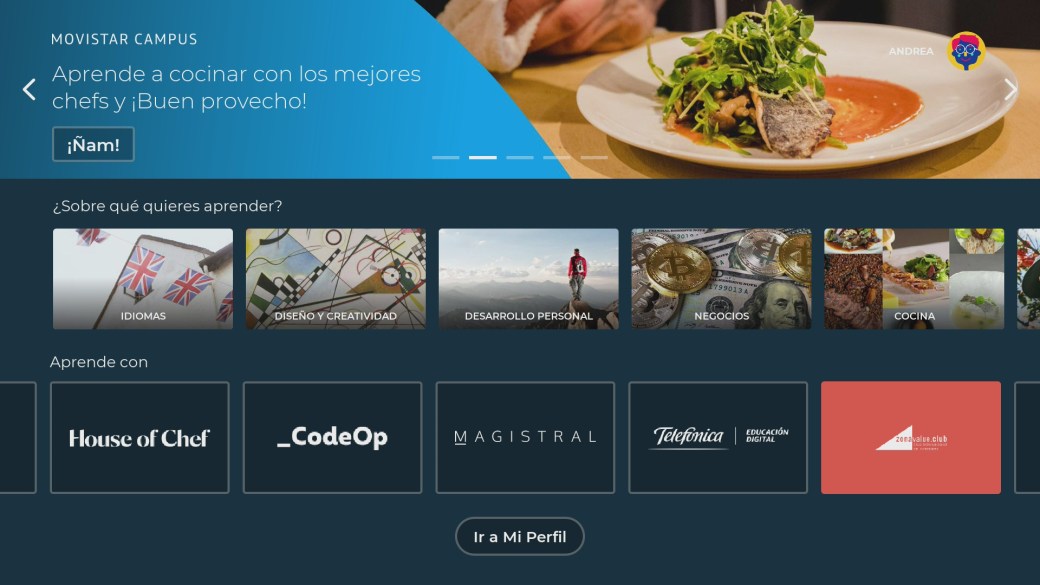
Task: Jump to the first carousel slide indicator
Action: (446, 158)
